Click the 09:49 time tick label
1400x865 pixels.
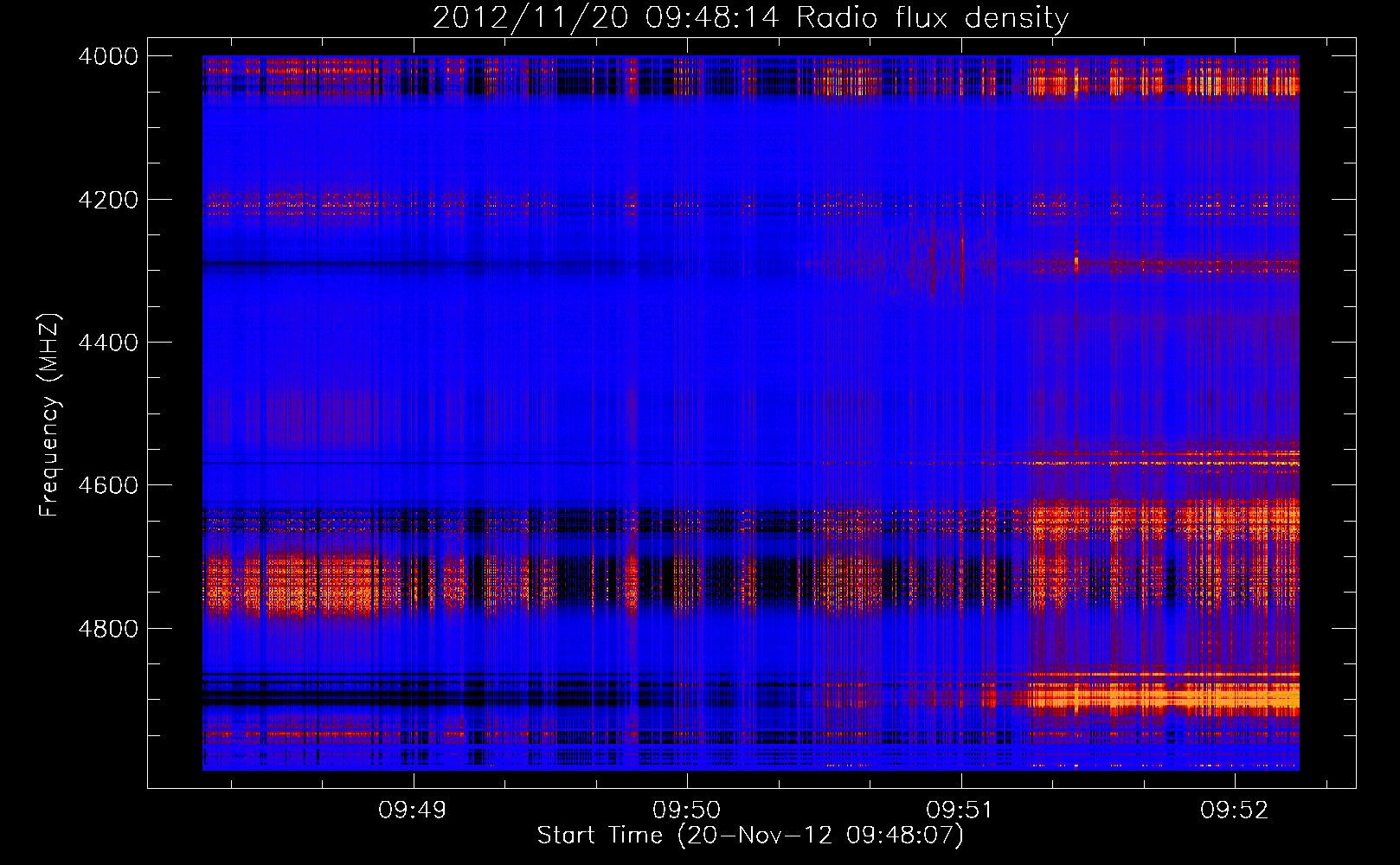click(x=413, y=810)
